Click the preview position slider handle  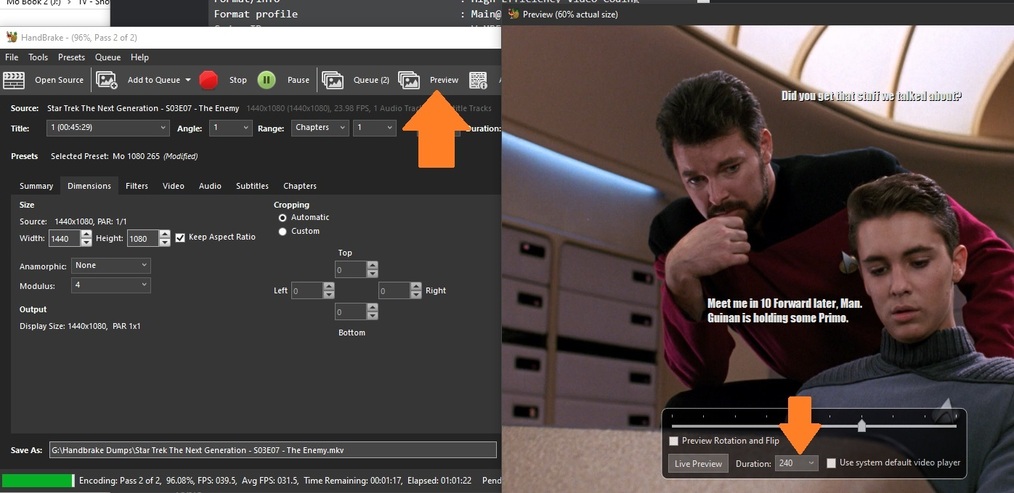[861, 425]
